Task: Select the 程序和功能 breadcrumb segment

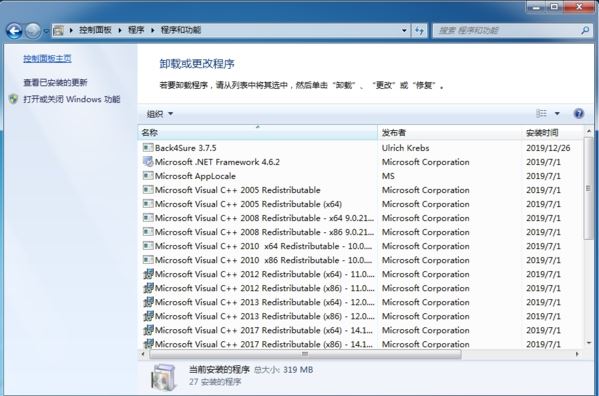Action: 181,30
